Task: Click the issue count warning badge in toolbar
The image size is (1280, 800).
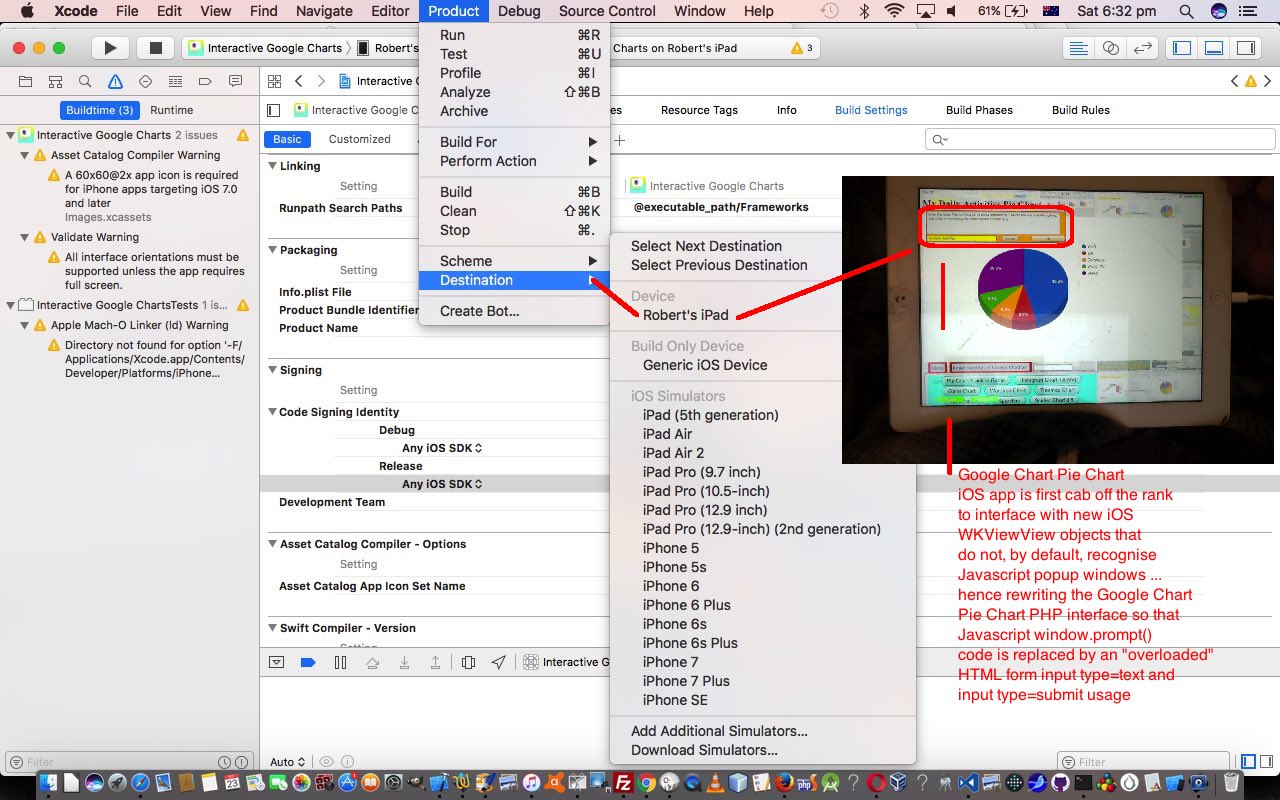Action: click(x=802, y=48)
